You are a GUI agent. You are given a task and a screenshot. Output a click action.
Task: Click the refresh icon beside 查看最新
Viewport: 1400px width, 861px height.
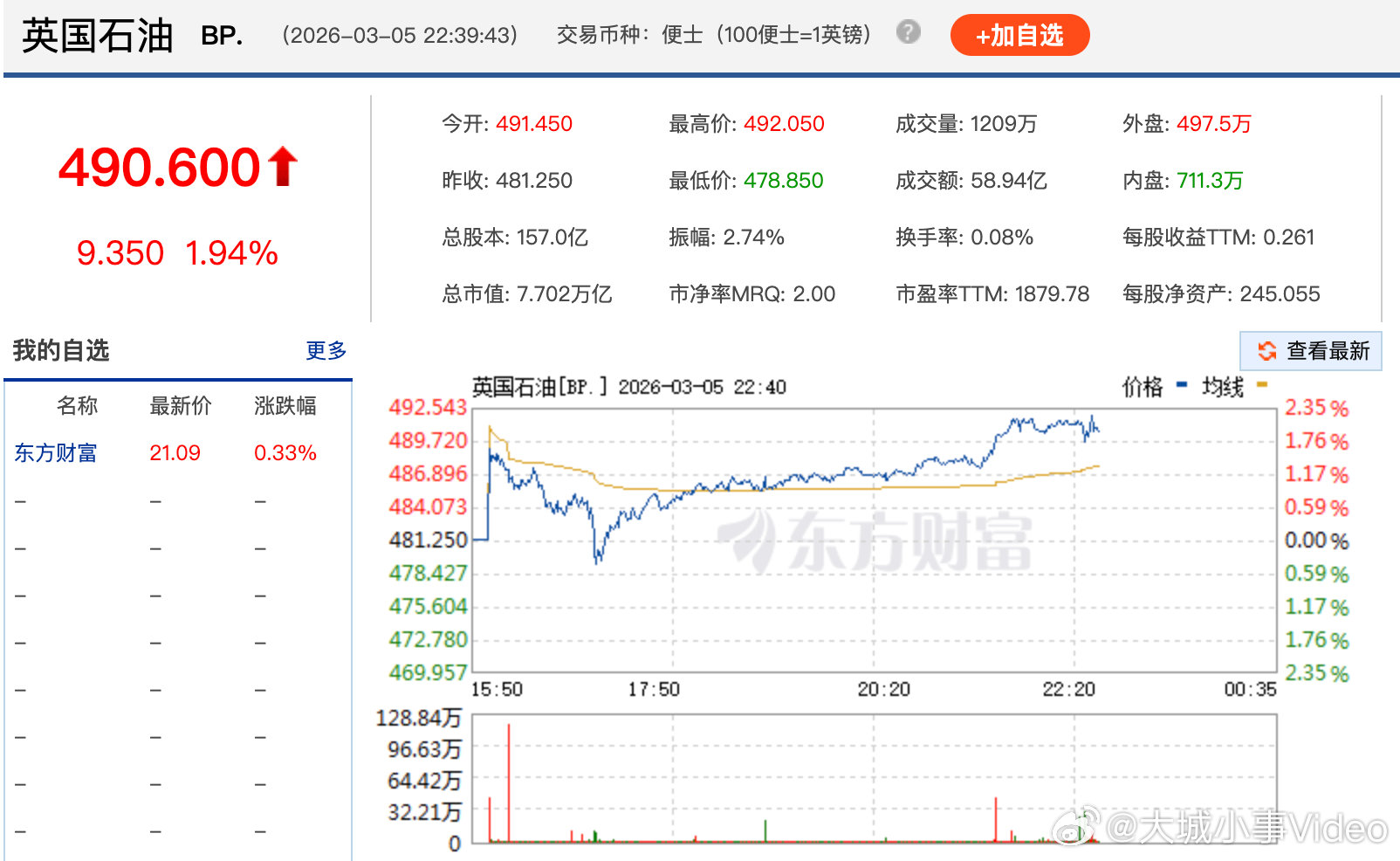1267,351
